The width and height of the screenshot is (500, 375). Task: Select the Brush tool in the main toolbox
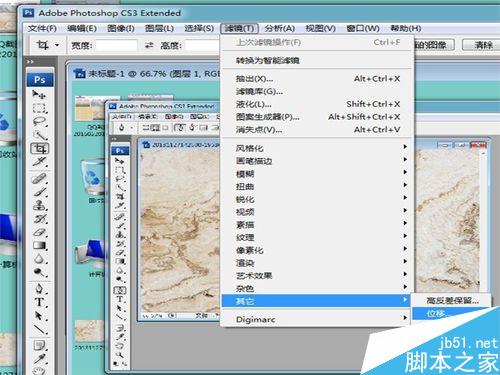click(x=39, y=192)
